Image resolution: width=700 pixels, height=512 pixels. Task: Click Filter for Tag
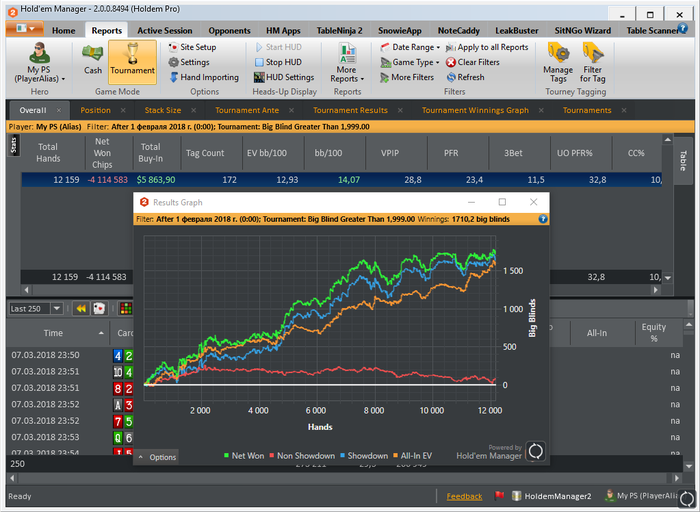(x=592, y=62)
